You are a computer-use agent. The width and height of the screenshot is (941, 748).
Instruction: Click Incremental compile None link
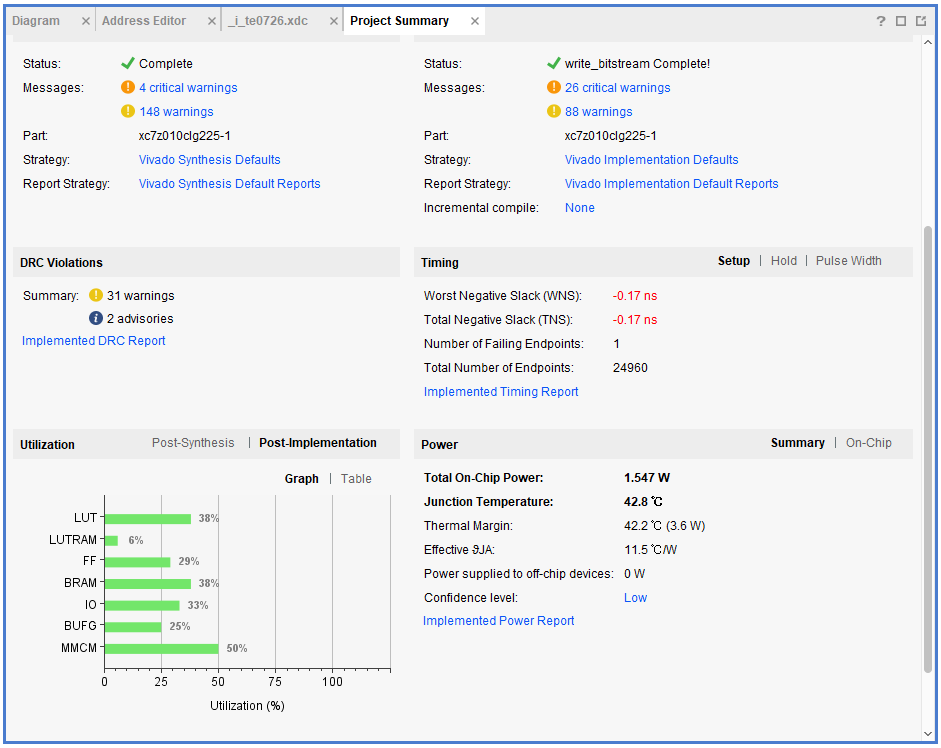[x=579, y=208]
